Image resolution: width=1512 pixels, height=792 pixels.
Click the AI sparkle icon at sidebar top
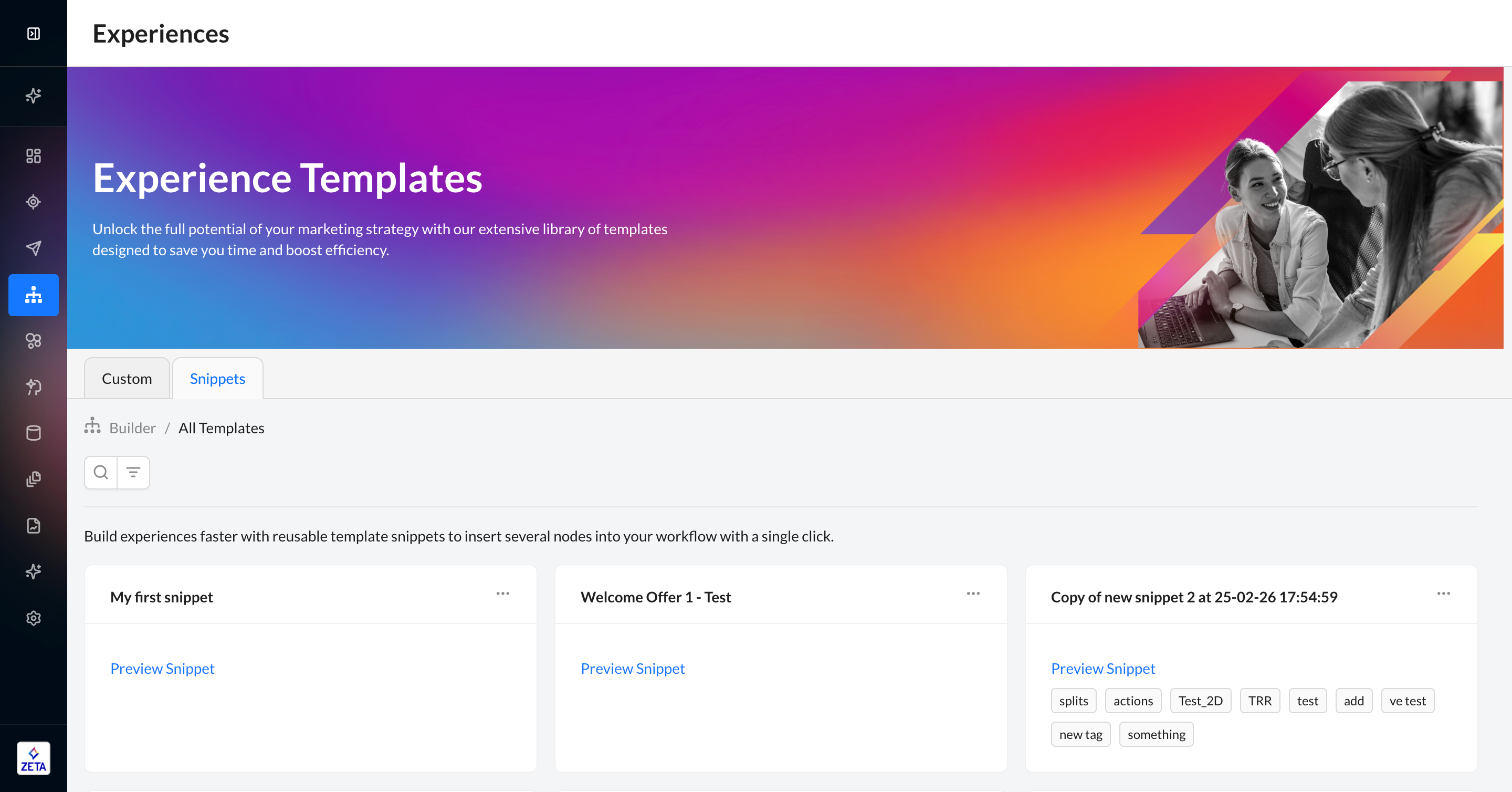click(34, 96)
